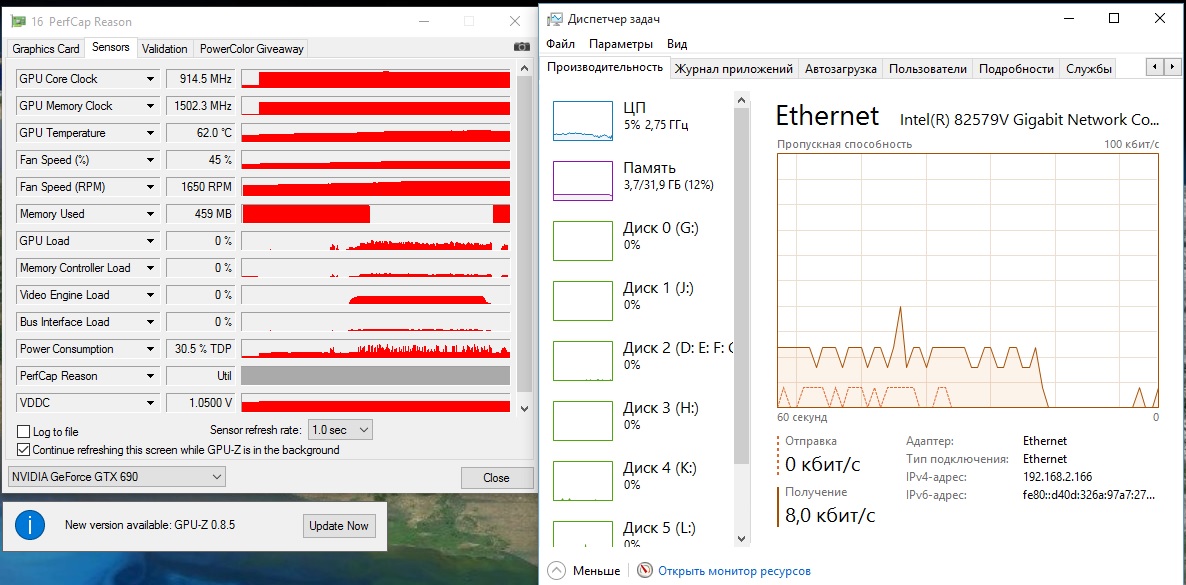The image size is (1186, 585).
Task: Open the Sensor refresh rate combo box
Action: click(340, 429)
